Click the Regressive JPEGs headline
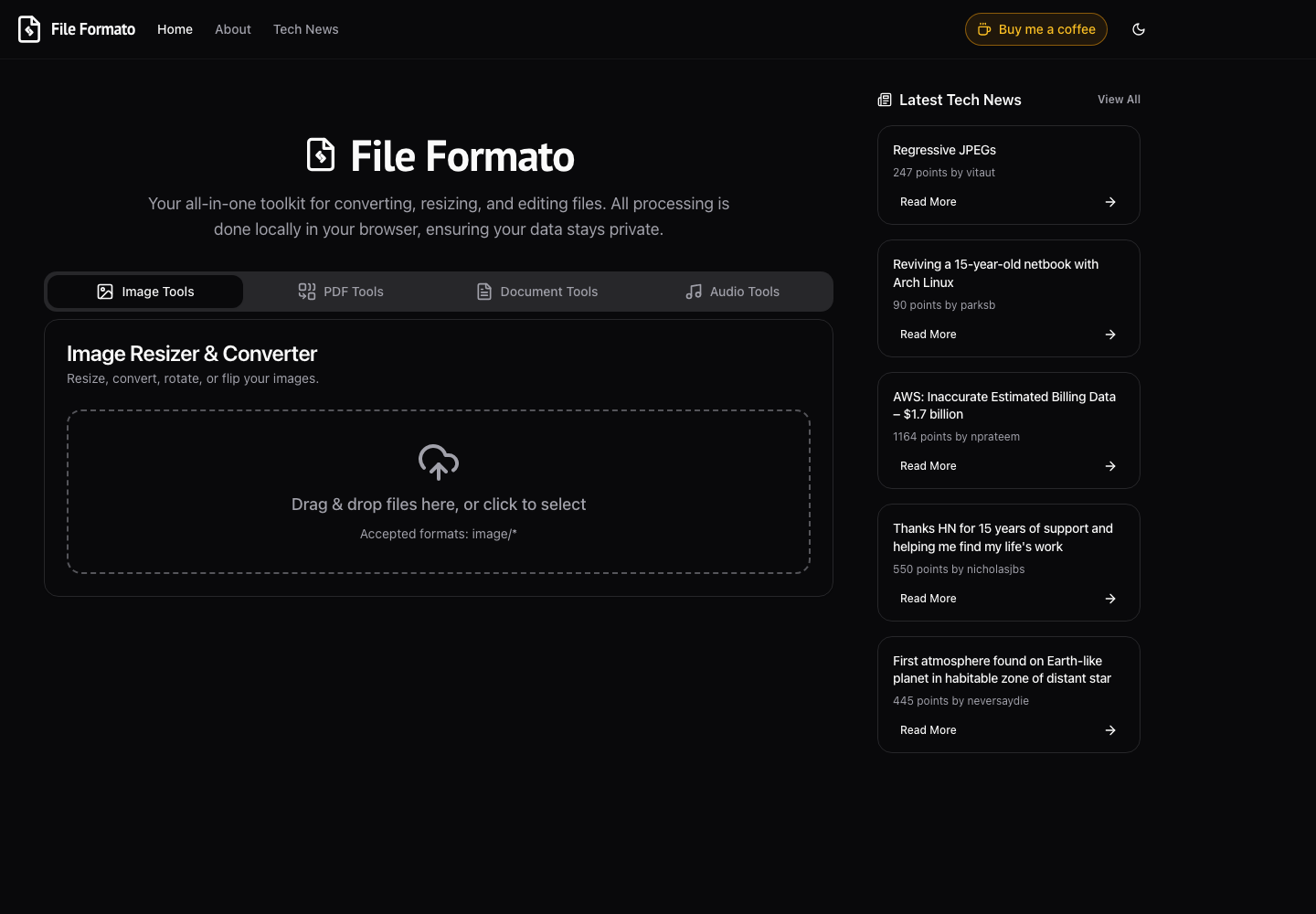 pos(944,150)
